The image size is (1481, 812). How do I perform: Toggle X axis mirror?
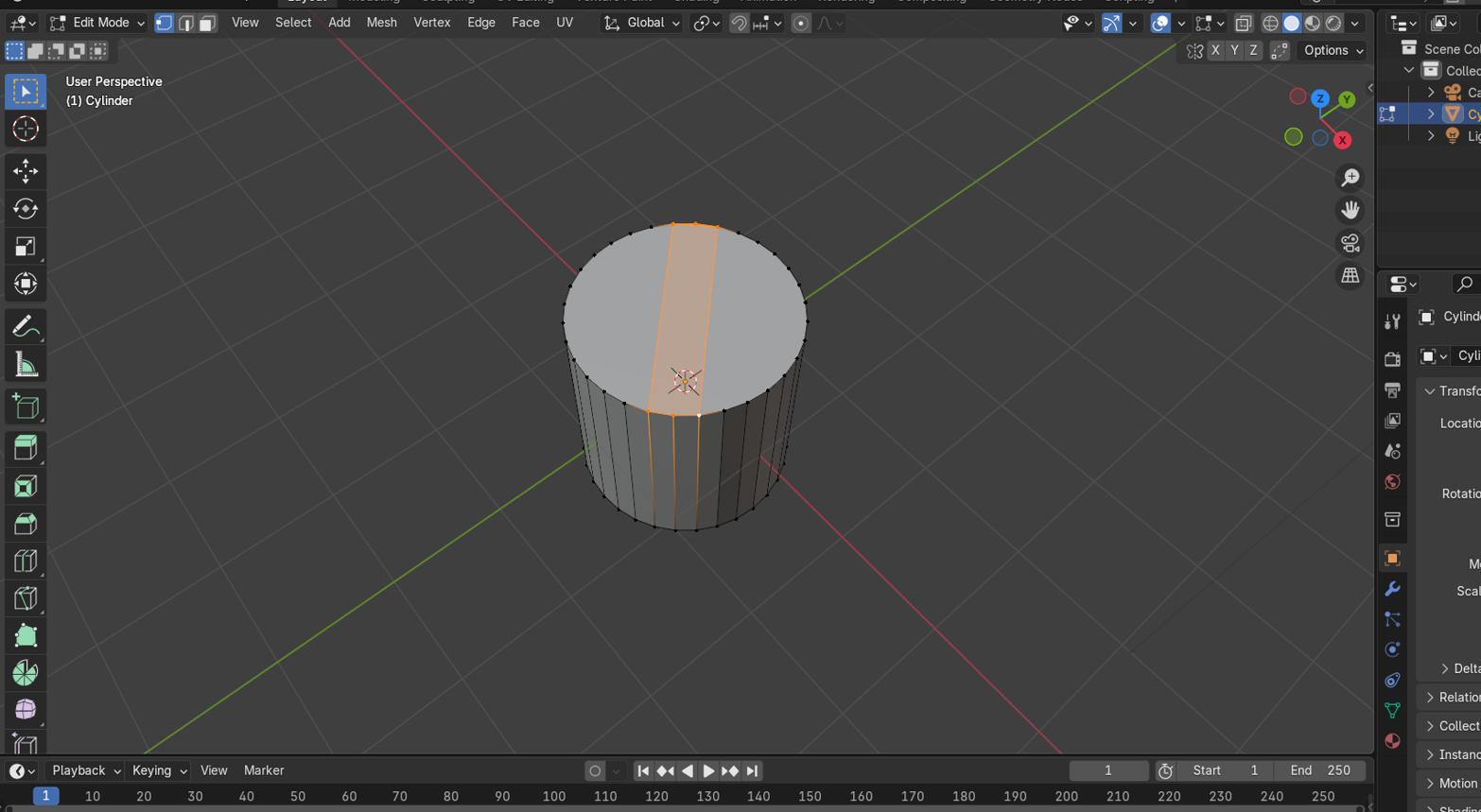[1215, 50]
